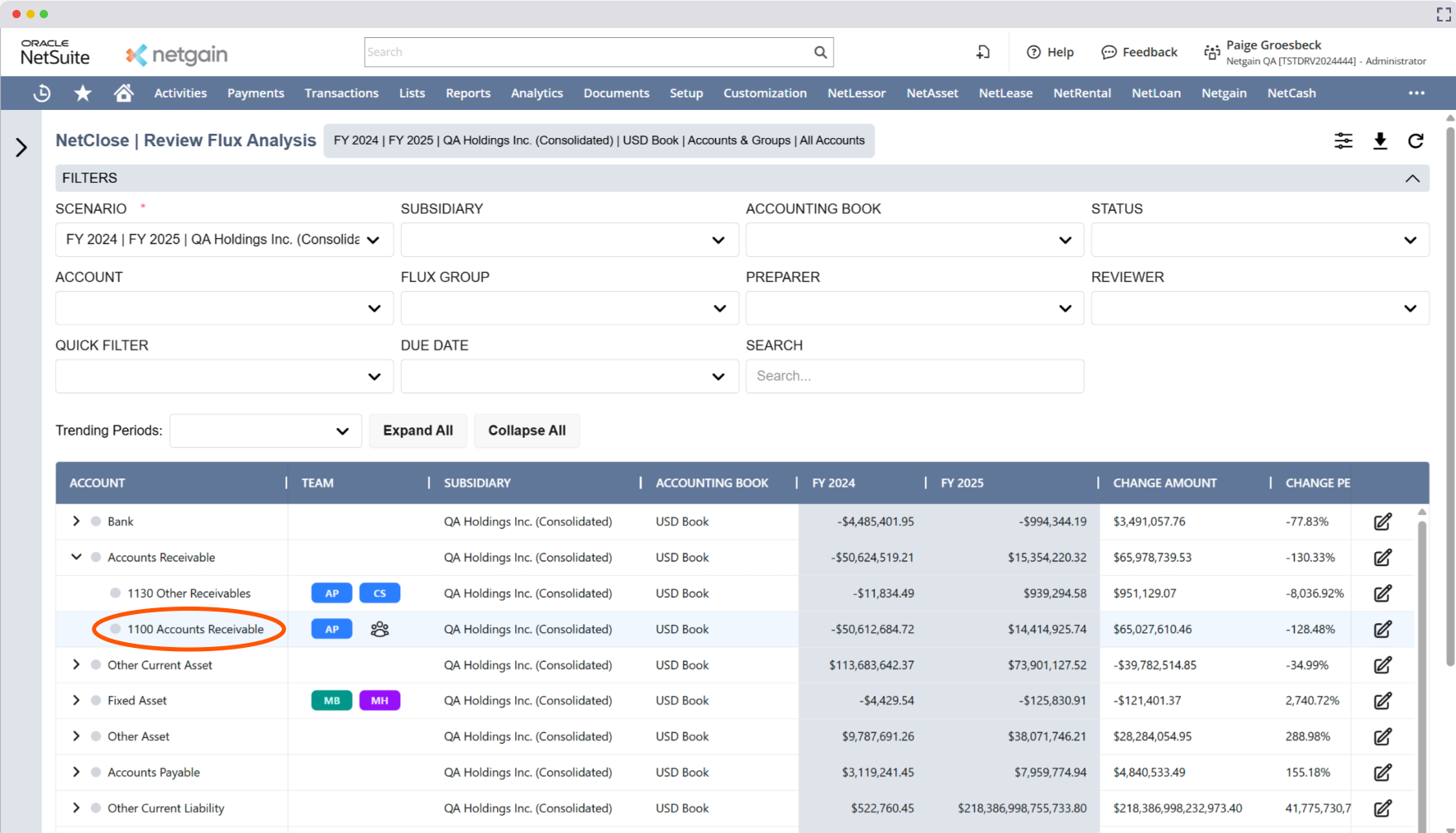
Task: Click edit icon for Bank row
Action: pyautogui.click(x=1382, y=522)
